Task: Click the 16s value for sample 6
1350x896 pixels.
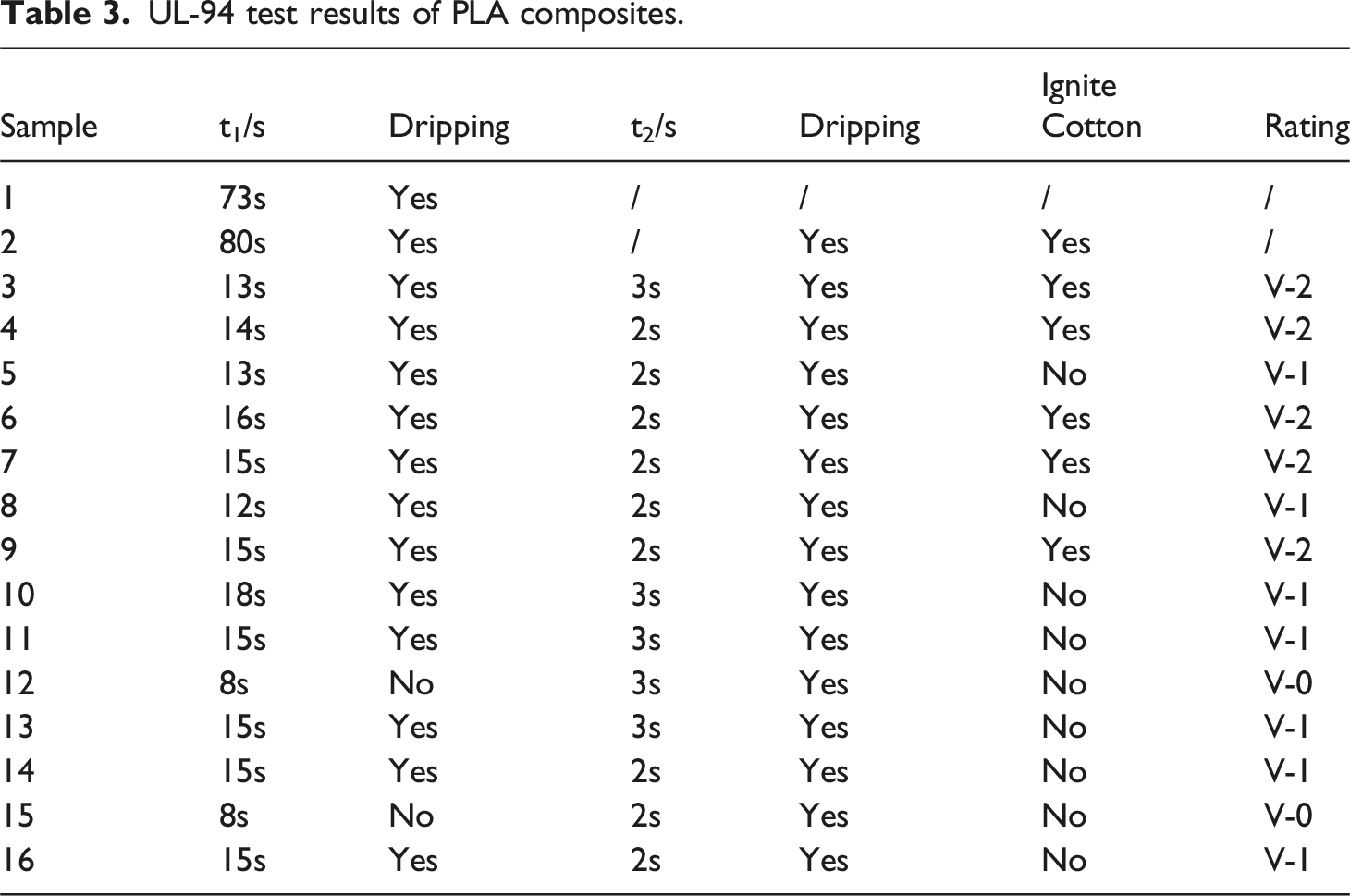Action: [242, 418]
